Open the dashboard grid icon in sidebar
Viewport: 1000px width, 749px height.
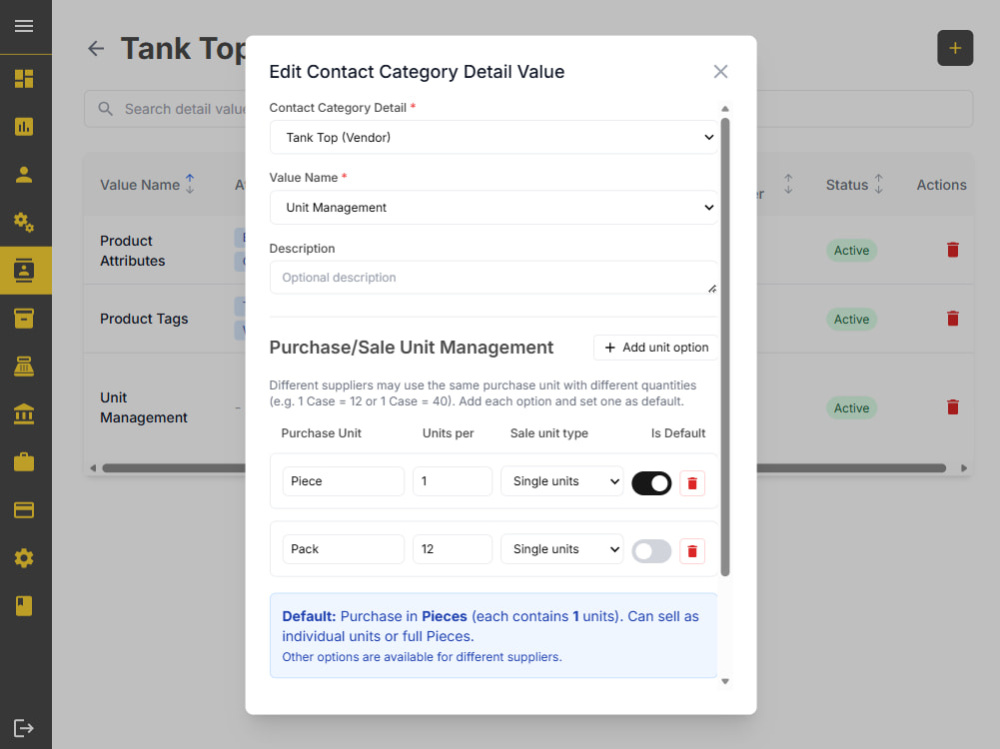tap(24, 78)
